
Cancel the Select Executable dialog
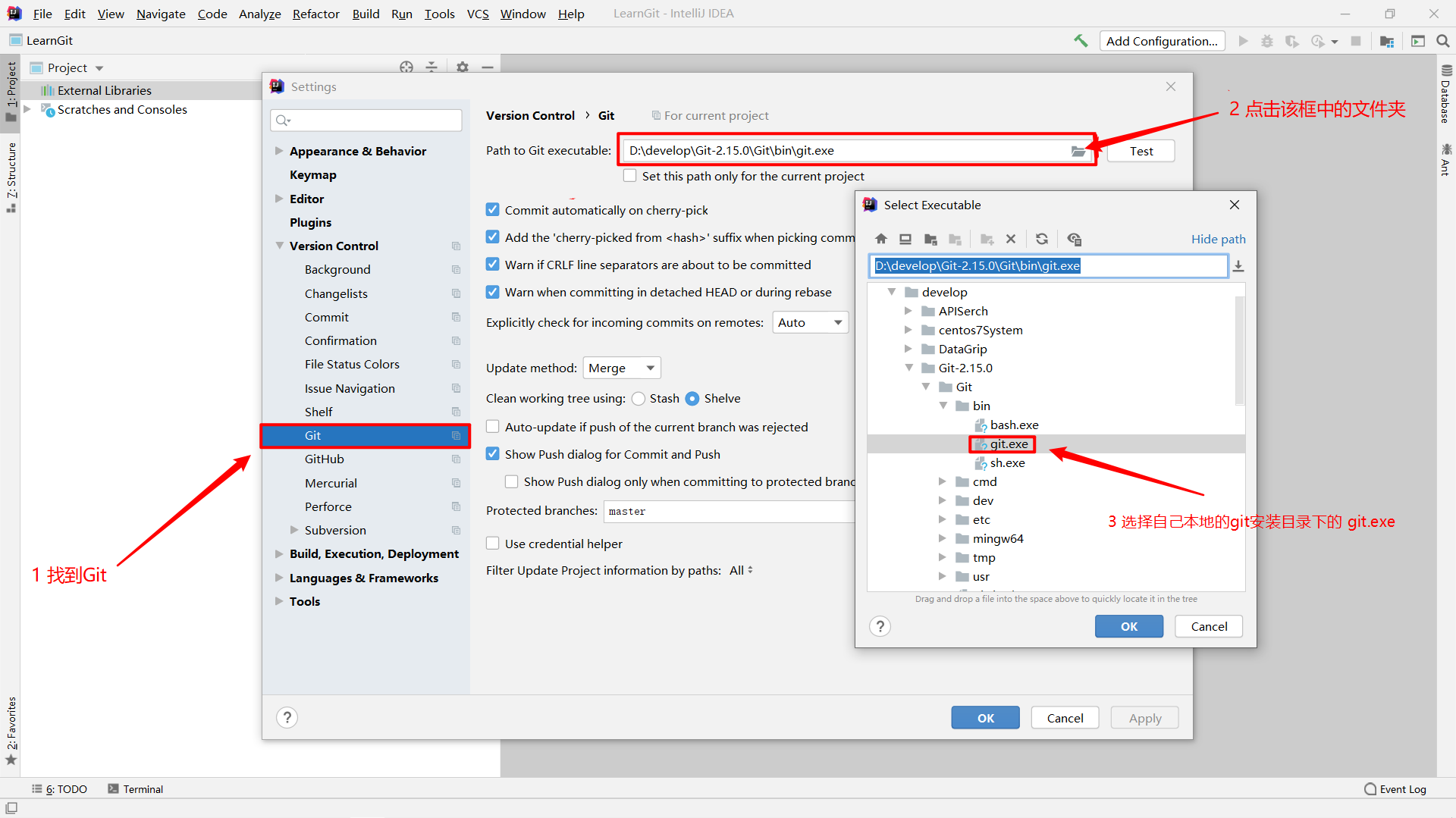click(x=1209, y=626)
